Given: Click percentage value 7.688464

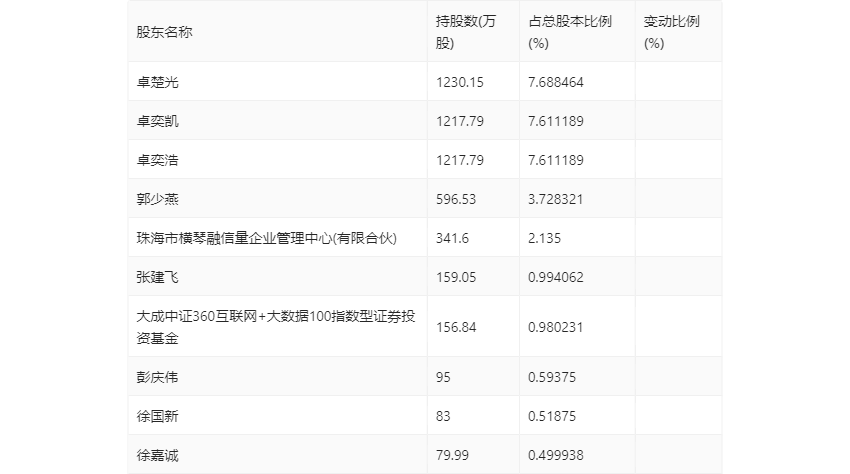Looking at the screenshot, I should (556, 82).
